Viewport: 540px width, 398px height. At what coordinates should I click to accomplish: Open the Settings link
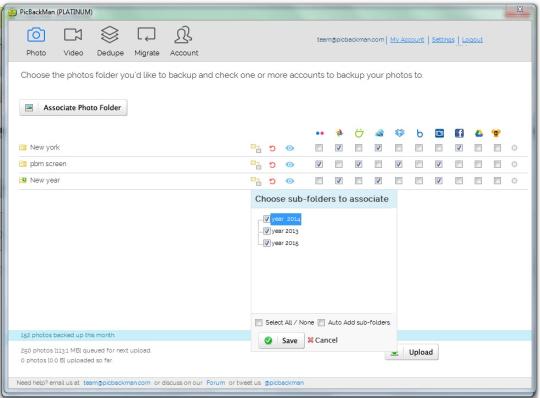click(443, 40)
